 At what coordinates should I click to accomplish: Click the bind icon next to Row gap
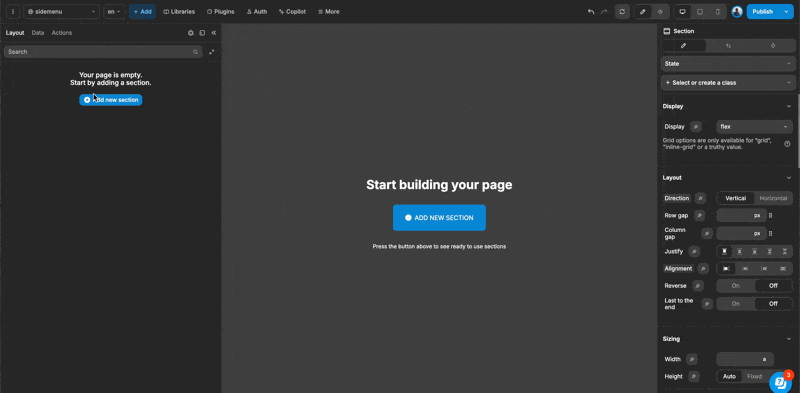pyautogui.click(x=699, y=215)
